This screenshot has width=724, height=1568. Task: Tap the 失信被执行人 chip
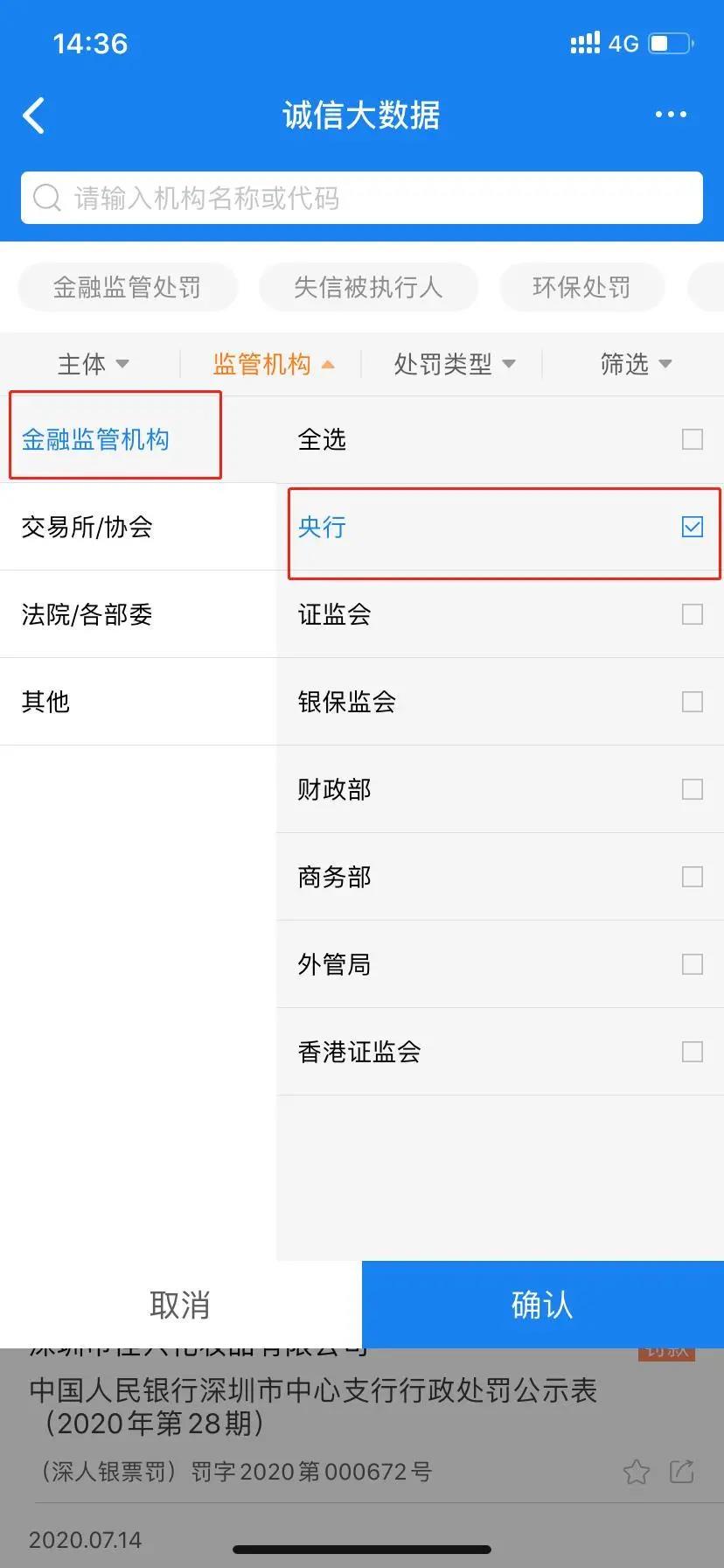368,287
